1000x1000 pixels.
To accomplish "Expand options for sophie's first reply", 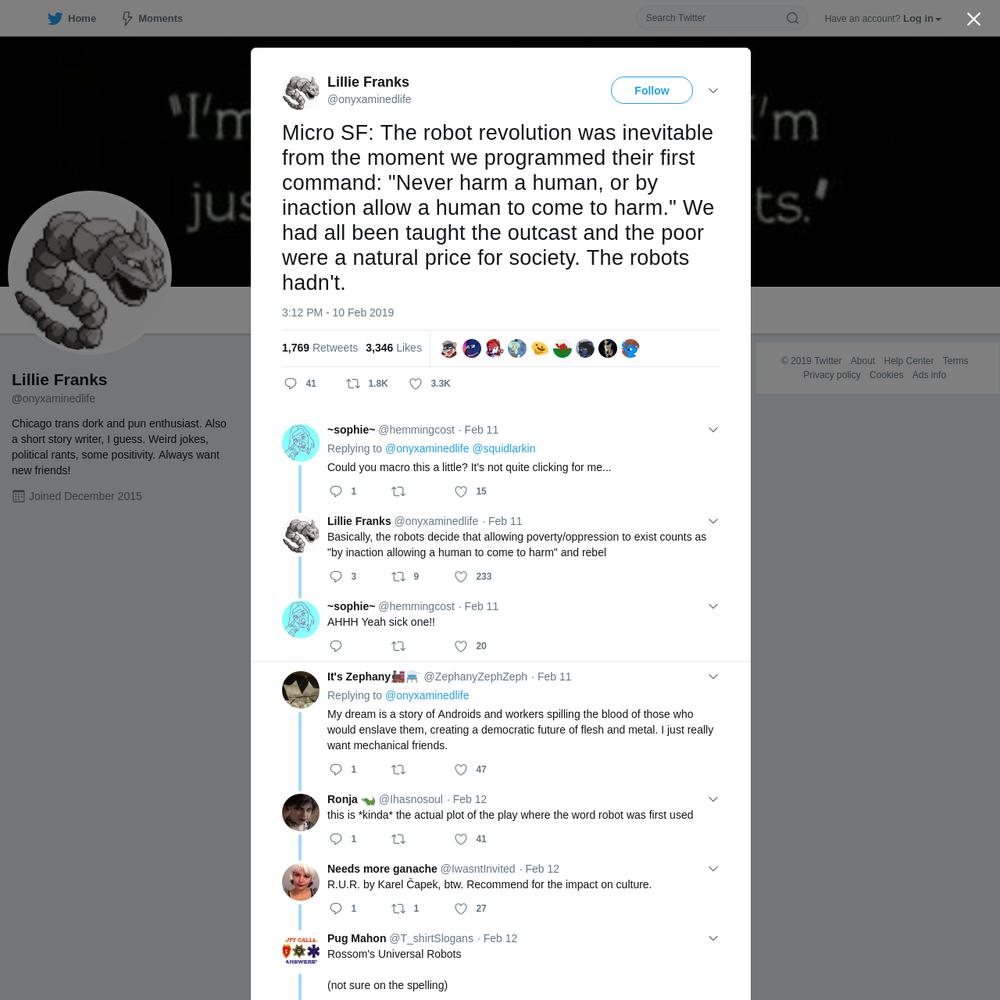I will 713,430.
